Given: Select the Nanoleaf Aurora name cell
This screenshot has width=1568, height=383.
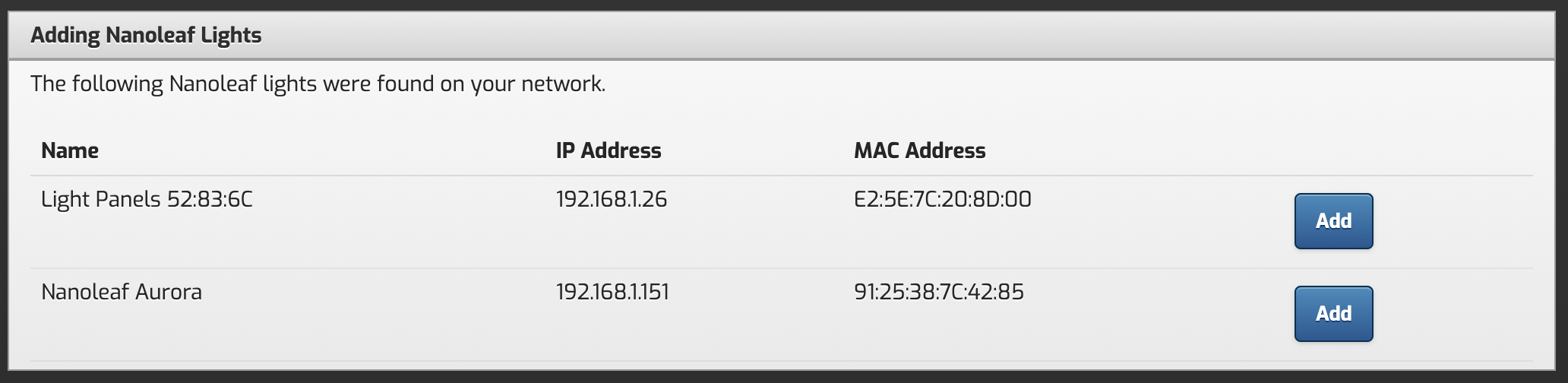Looking at the screenshot, I should point(122,292).
